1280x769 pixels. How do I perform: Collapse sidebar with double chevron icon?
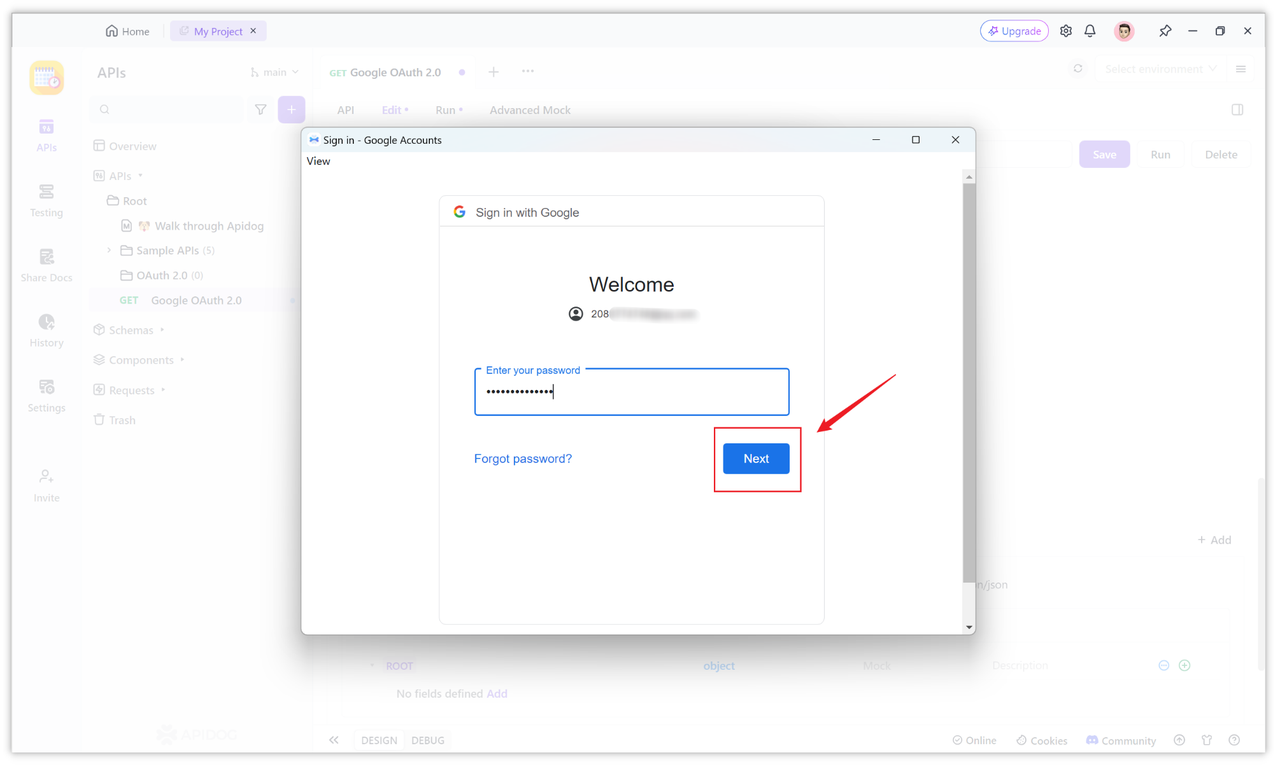334,741
